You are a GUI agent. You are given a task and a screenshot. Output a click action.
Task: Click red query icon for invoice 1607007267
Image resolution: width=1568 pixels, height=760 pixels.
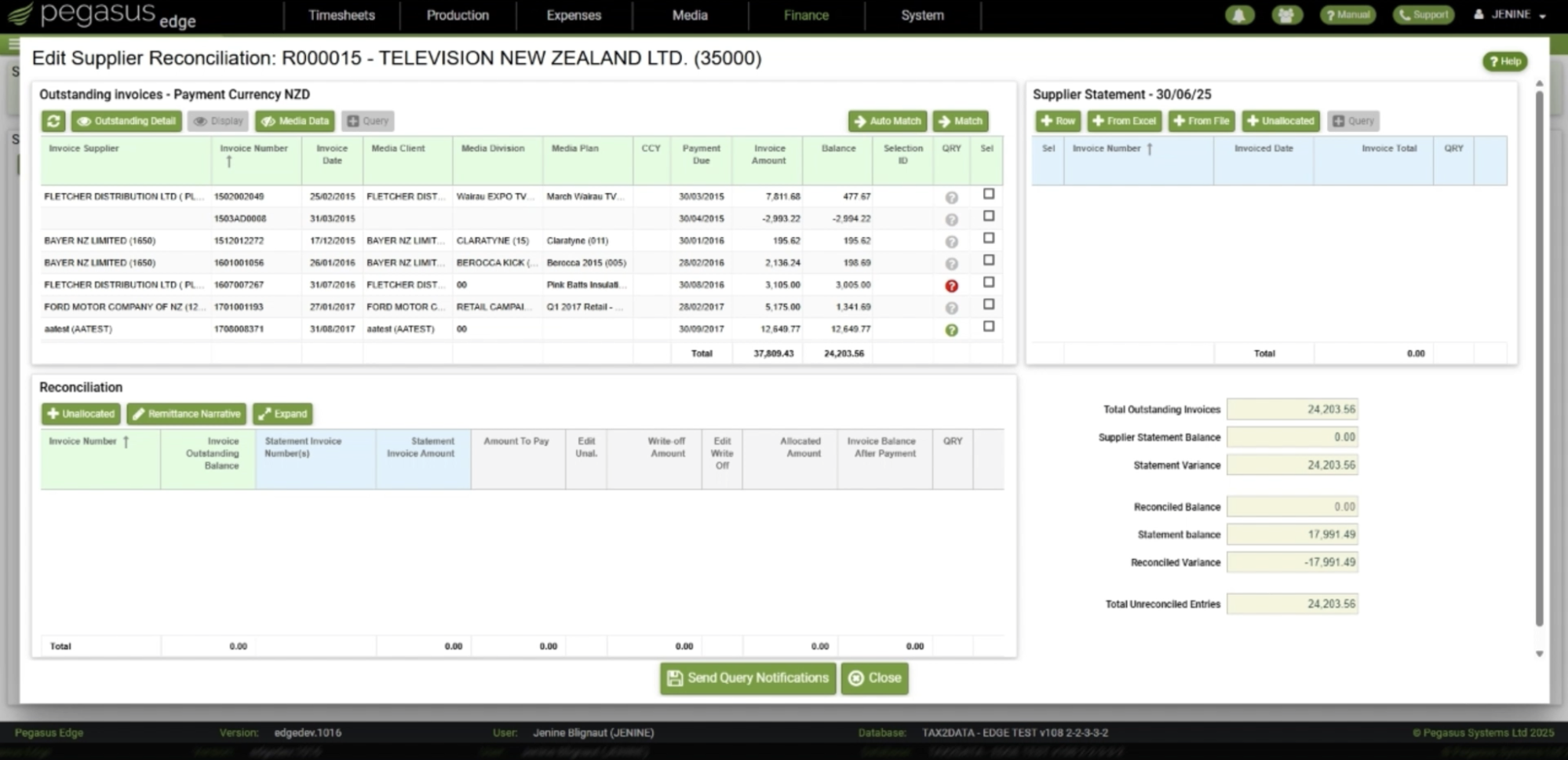(951, 286)
